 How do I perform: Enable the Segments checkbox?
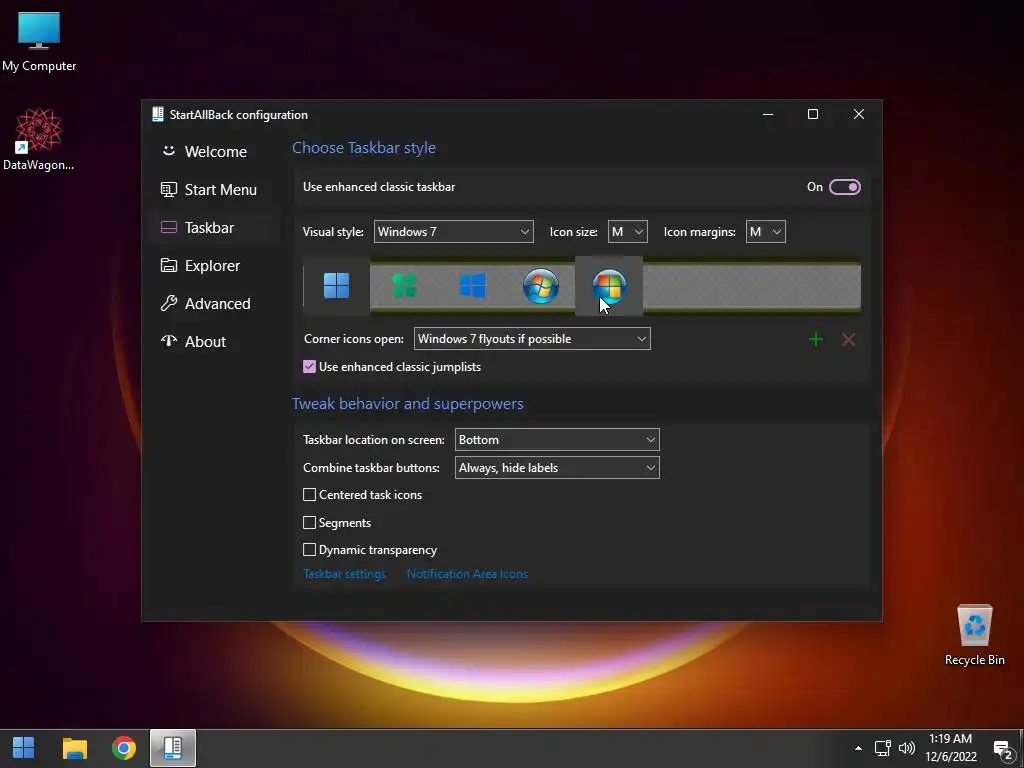coord(310,522)
